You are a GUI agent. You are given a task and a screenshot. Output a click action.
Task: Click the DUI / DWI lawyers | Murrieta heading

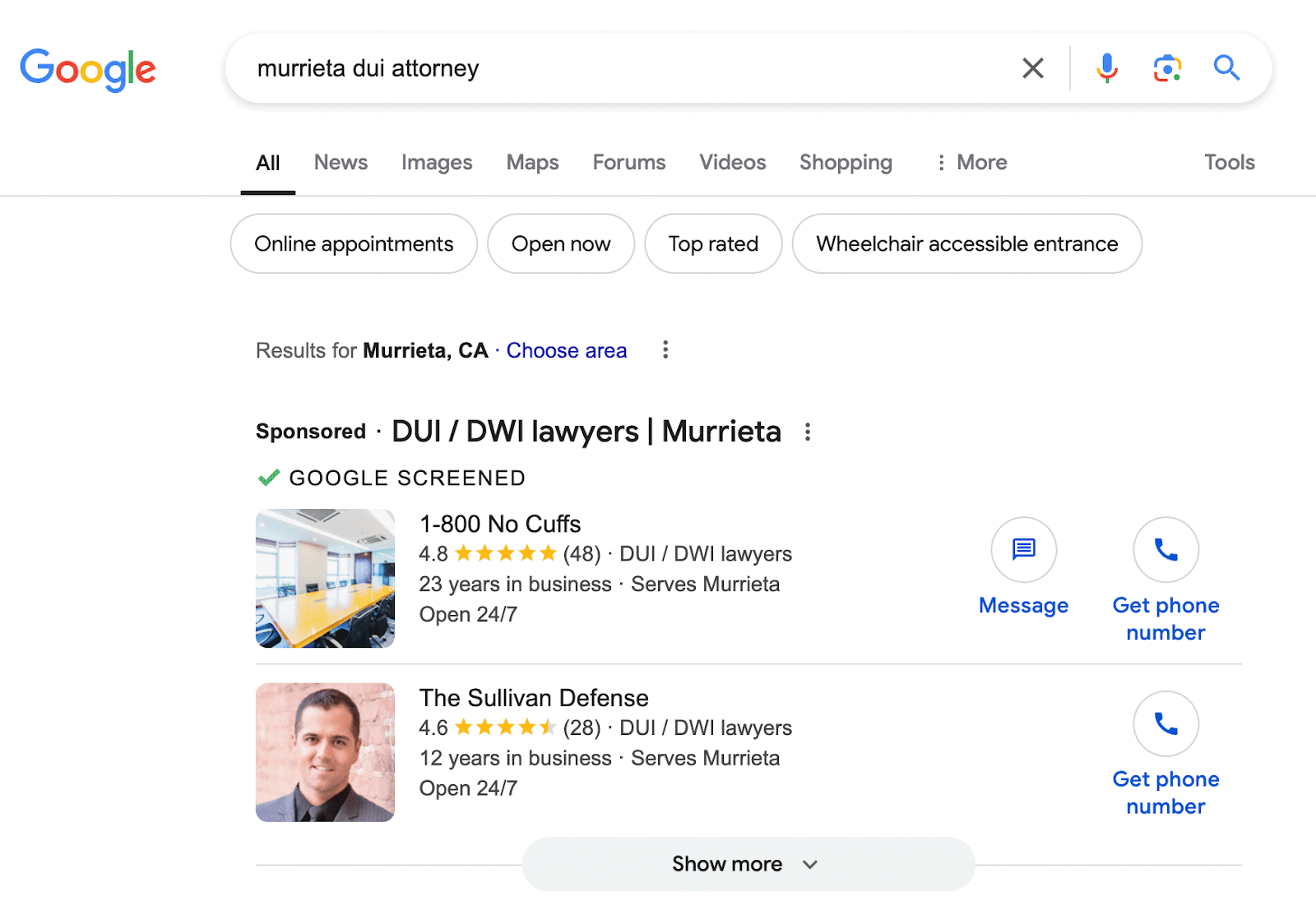[x=586, y=432]
